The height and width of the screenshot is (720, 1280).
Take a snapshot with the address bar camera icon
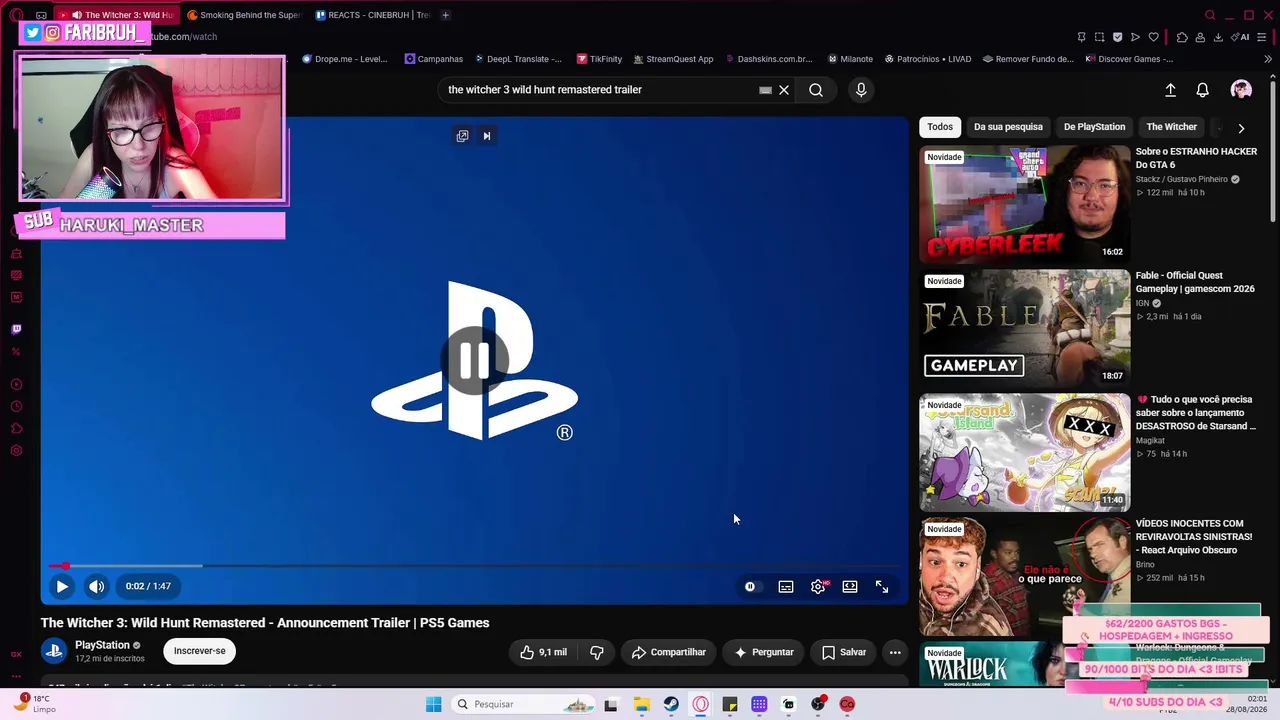(1099, 37)
